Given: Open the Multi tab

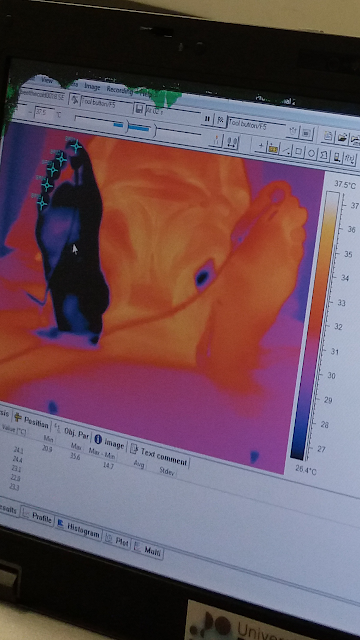Looking at the screenshot, I should pos(148,551).
